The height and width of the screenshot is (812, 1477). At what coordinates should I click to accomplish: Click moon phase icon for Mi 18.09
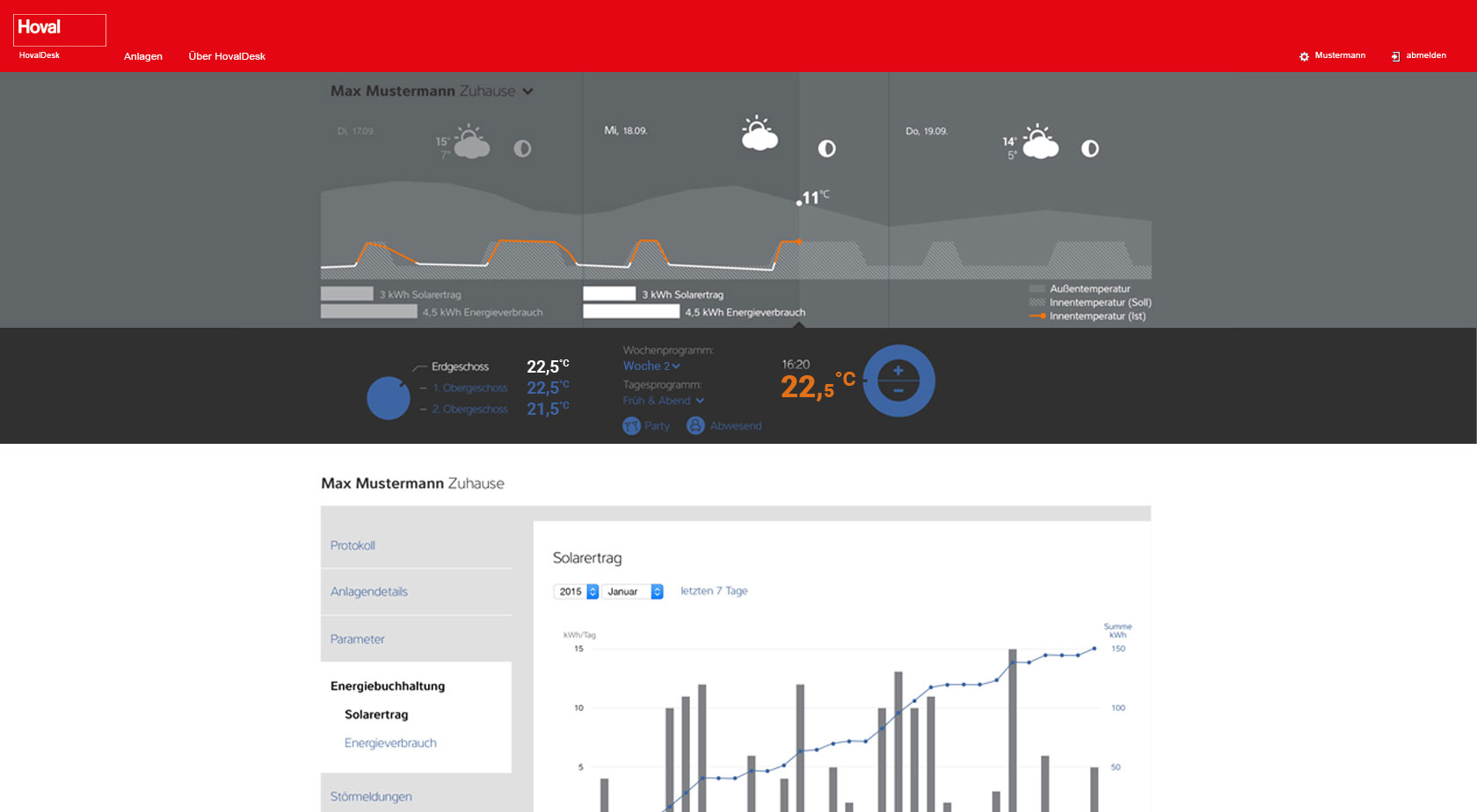point(826,149)
